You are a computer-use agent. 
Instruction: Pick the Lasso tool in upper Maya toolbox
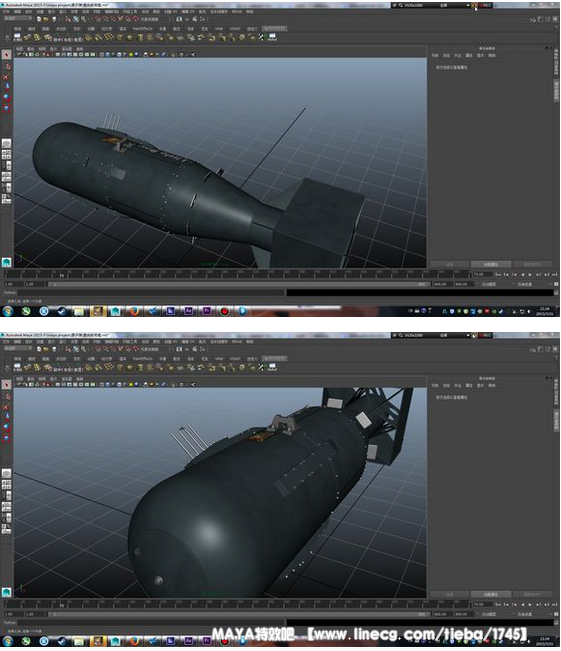[x=6, y=66]
